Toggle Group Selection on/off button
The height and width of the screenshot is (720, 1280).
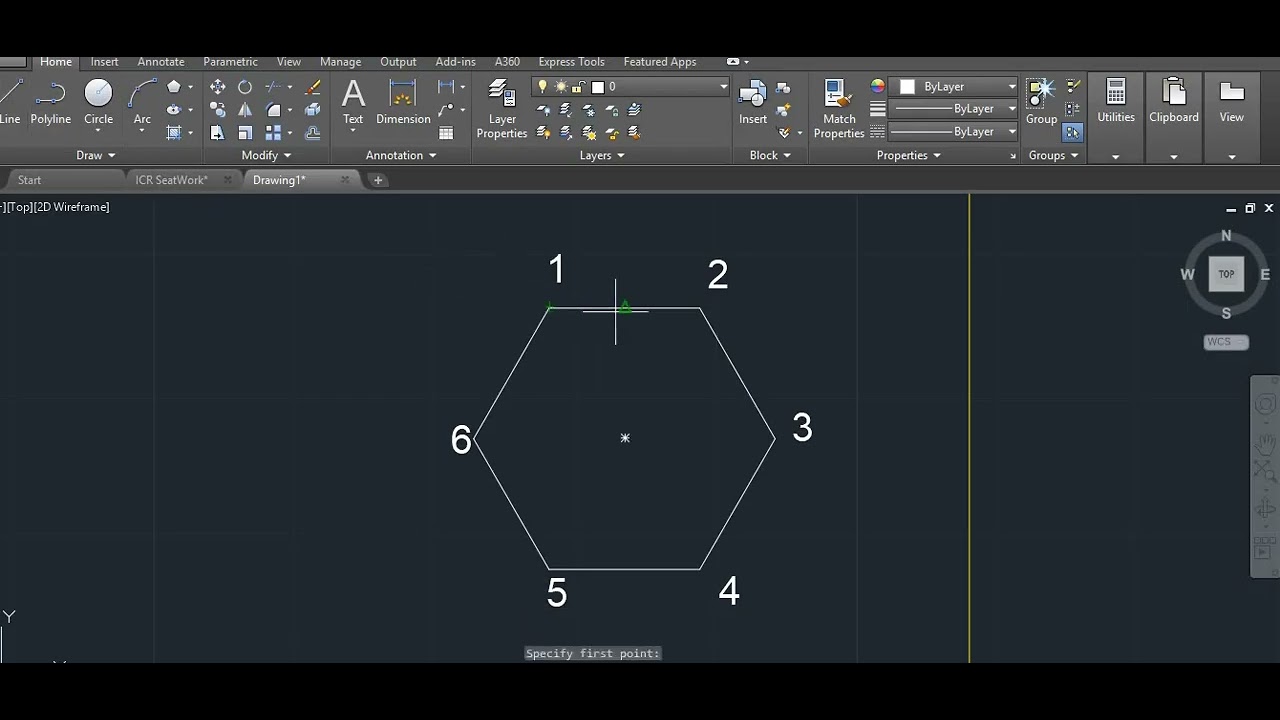tap(1073, 133)
